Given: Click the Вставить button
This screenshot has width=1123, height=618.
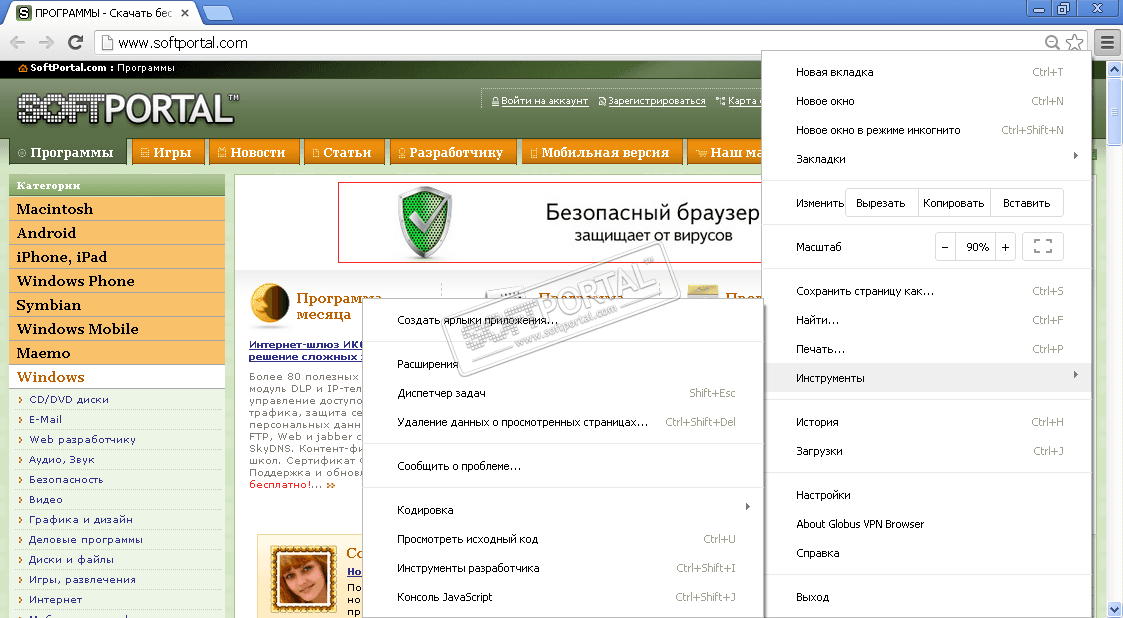Looking at the screenshot, I should (x=1026, y=203).
